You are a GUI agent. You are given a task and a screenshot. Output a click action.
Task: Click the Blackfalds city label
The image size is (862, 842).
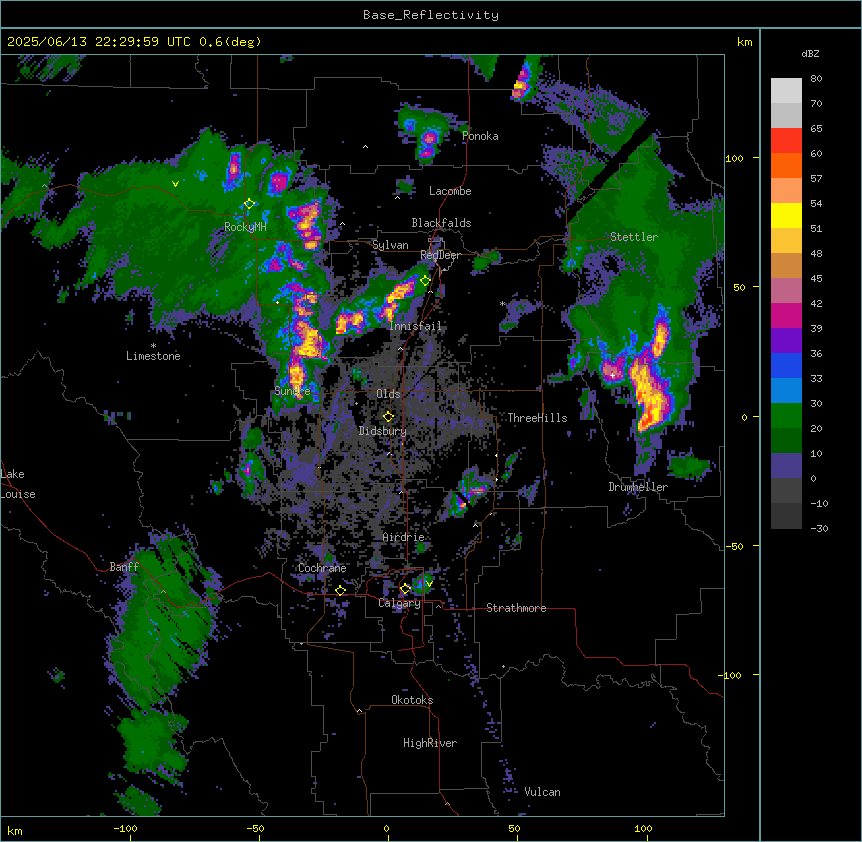(441, 223)
